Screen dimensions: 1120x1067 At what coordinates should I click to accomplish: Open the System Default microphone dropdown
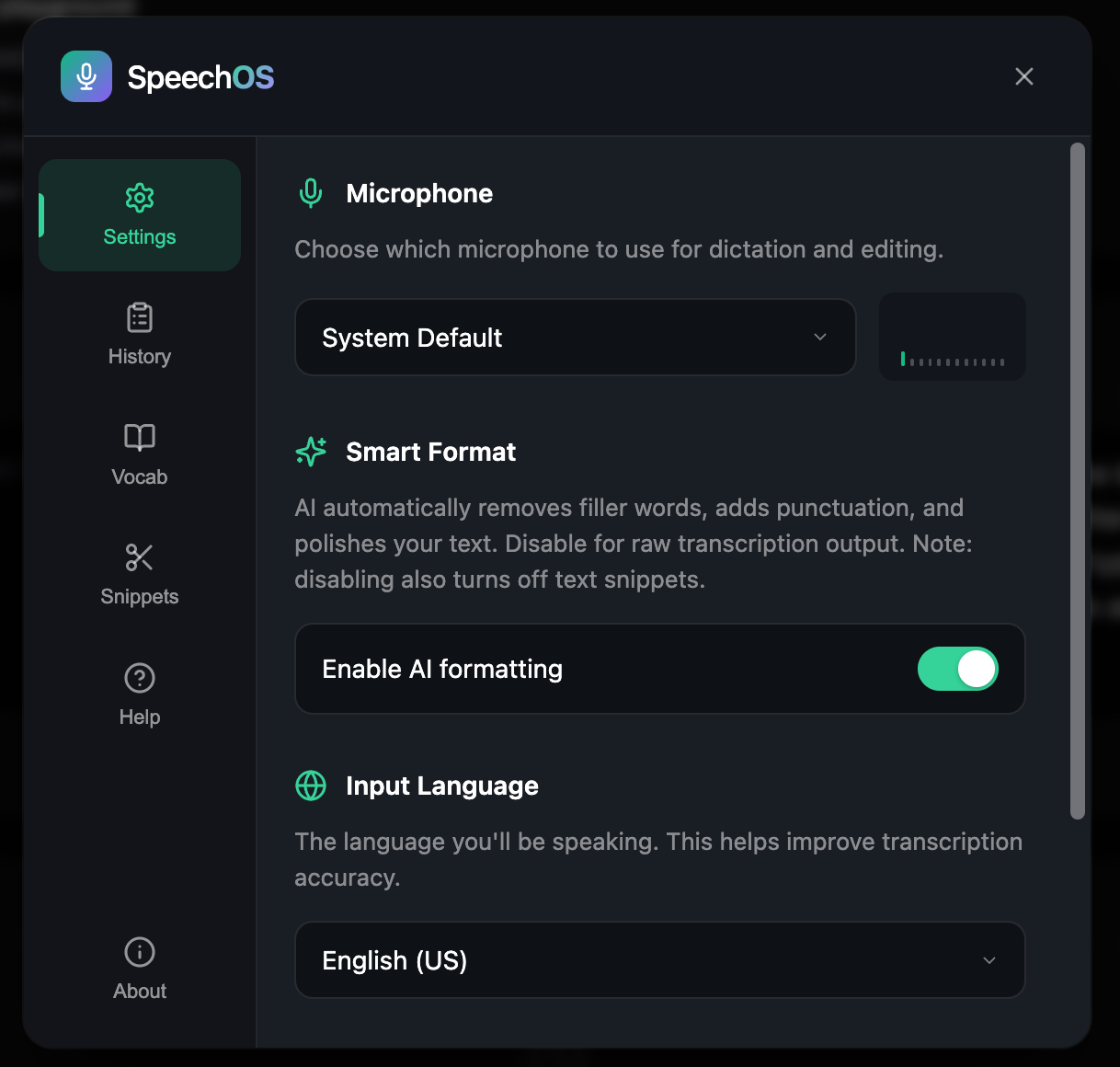(x=576, y=338)
